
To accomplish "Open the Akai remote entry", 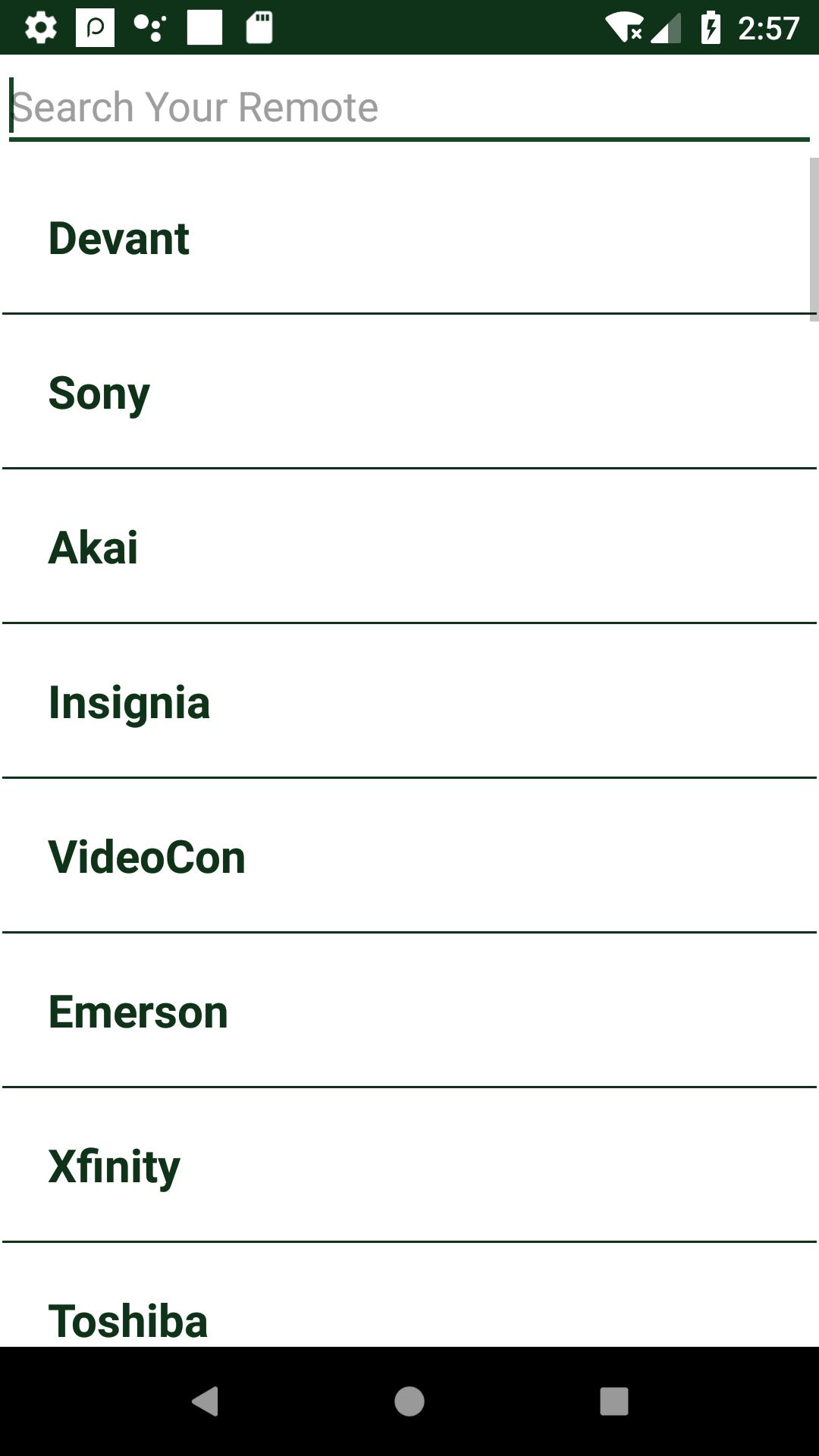I will coord(409,548).
